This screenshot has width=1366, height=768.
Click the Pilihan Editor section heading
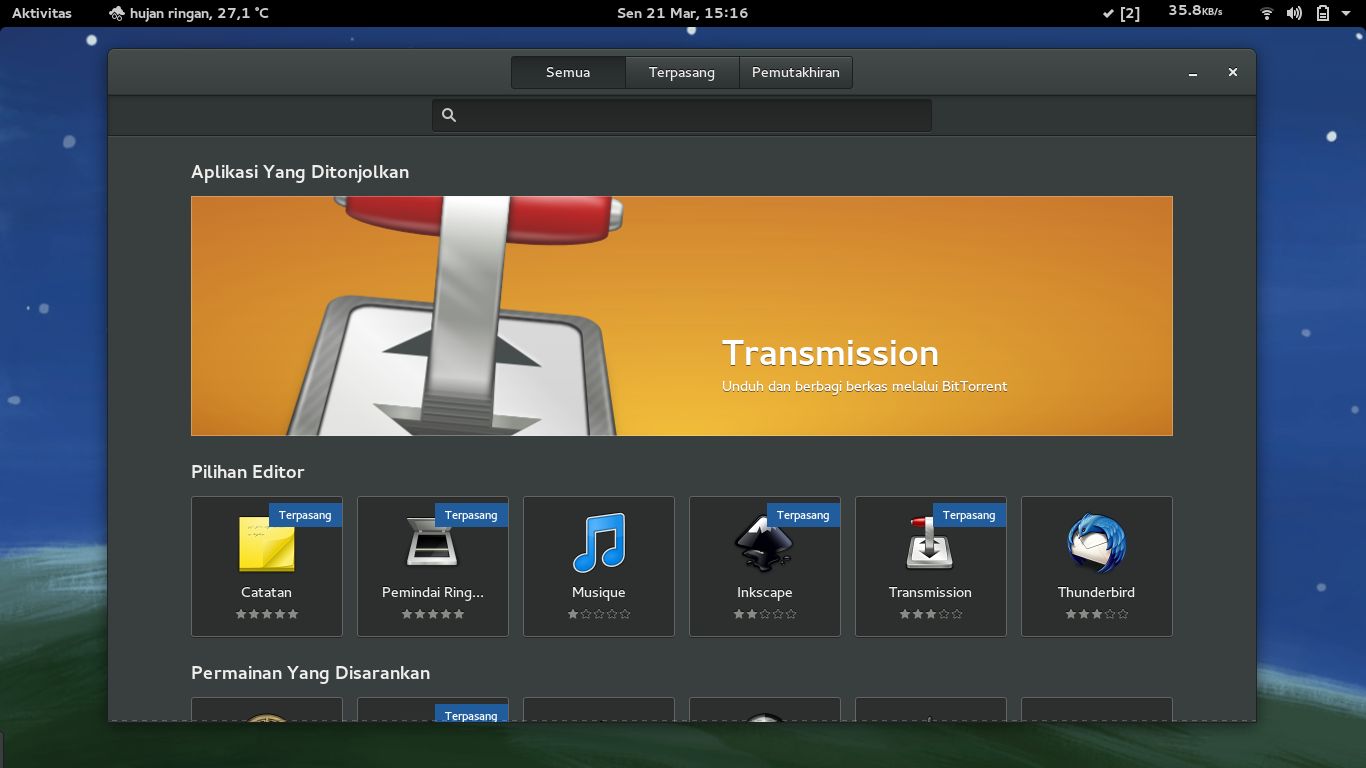[248, 472]
